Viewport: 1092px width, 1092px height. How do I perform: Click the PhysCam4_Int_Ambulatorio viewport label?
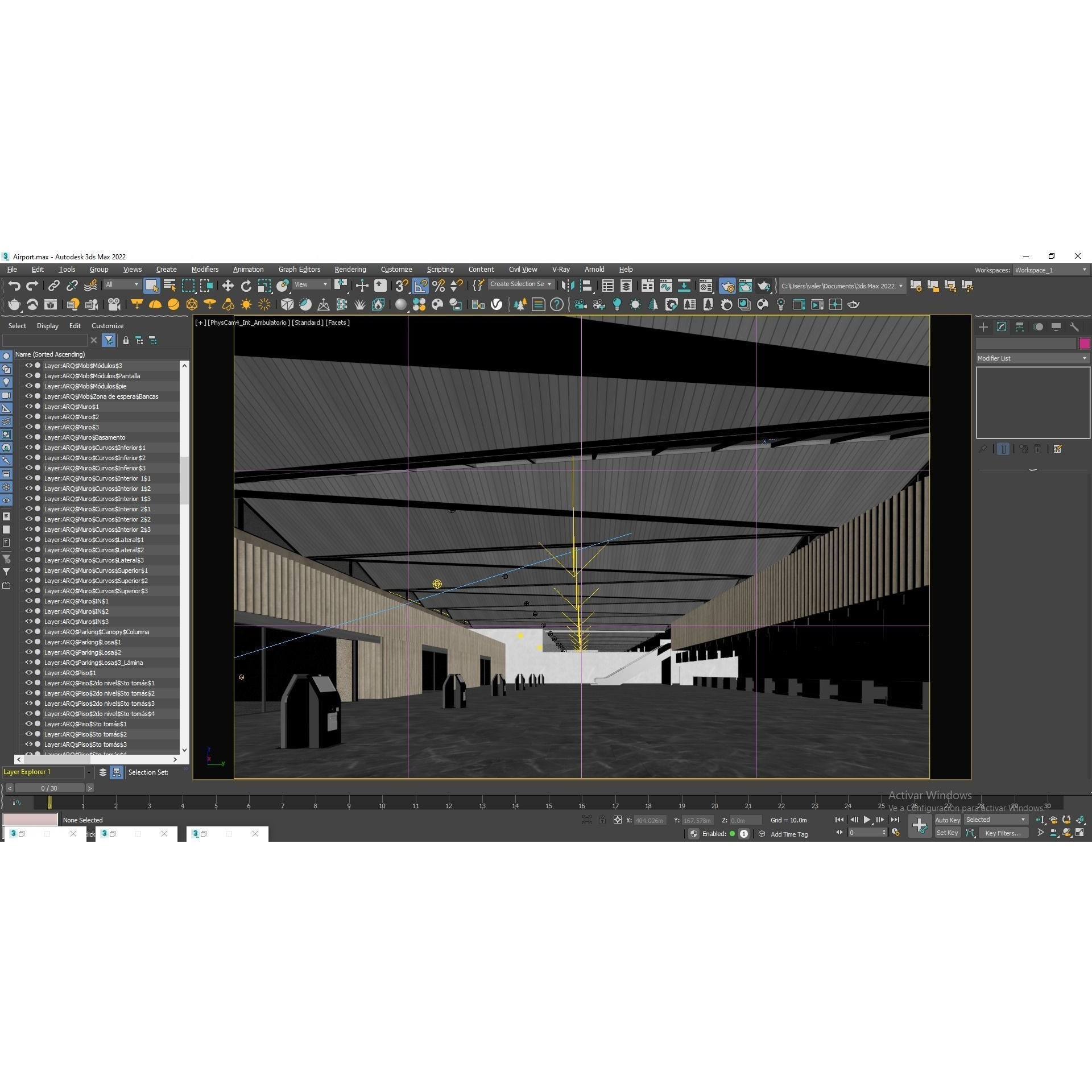248,322
